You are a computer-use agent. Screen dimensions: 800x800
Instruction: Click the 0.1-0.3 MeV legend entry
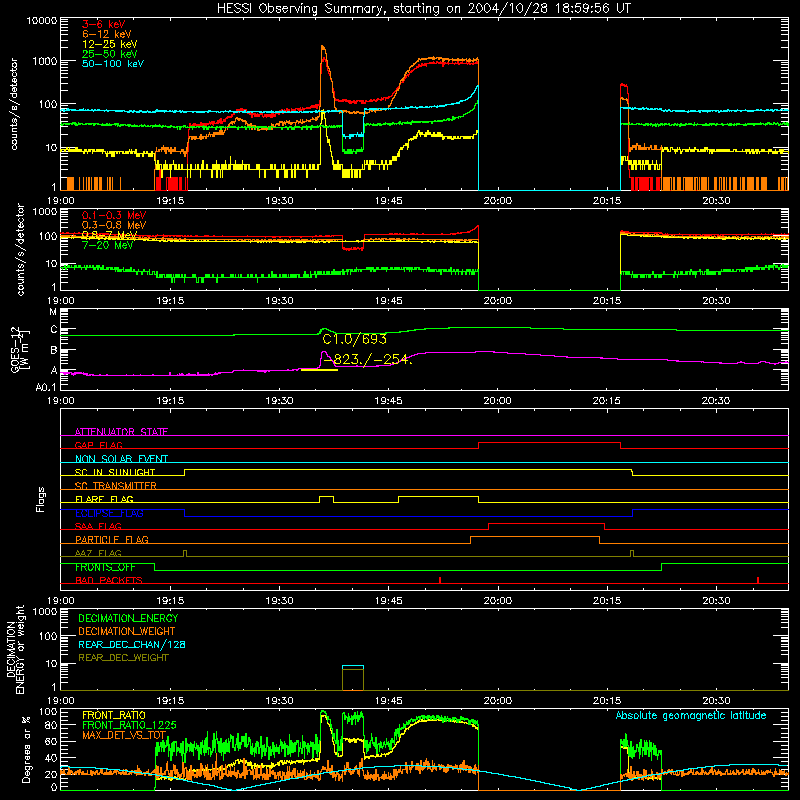point(114,215)
